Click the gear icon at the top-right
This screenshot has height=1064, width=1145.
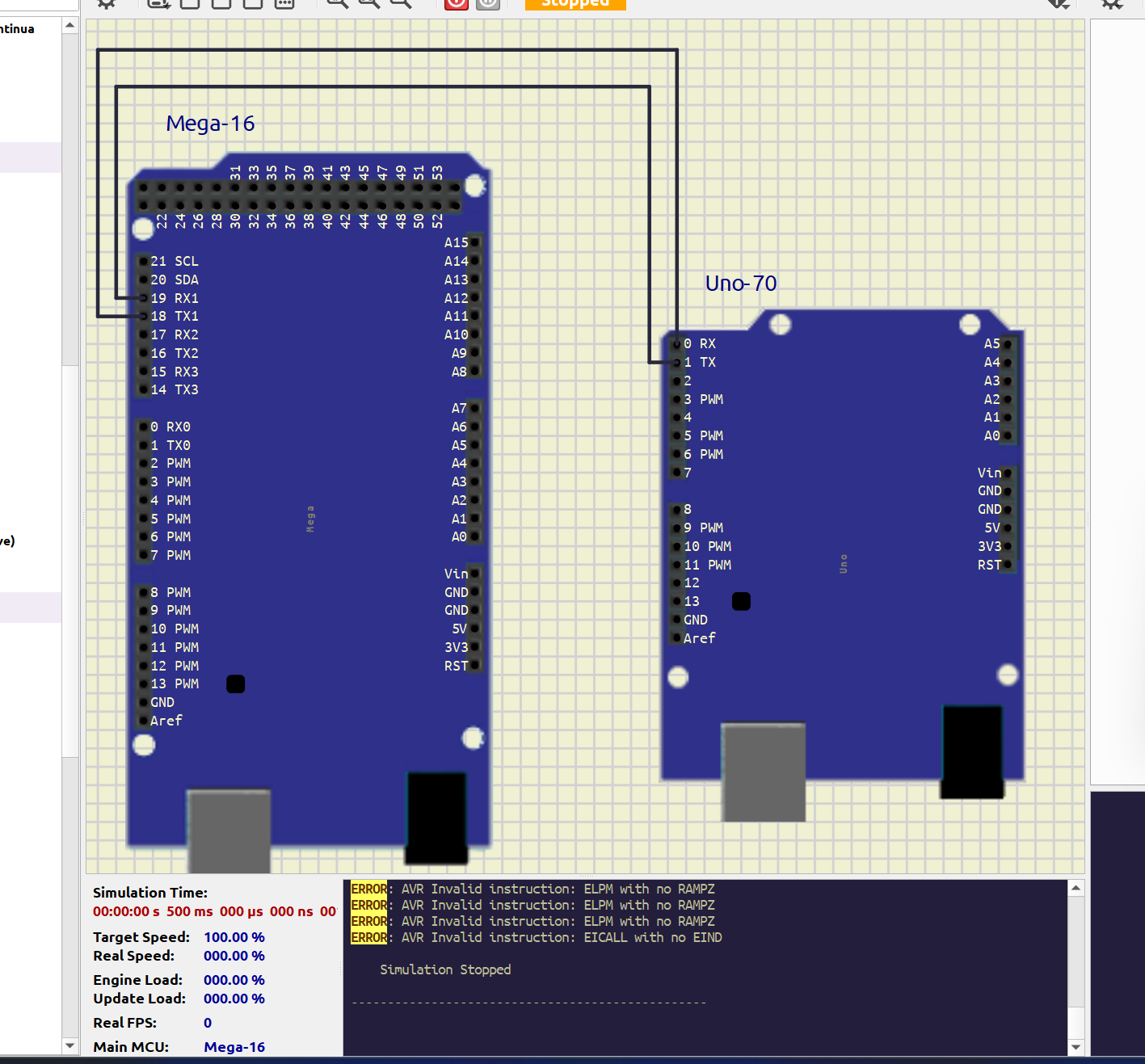[1112, 2]
